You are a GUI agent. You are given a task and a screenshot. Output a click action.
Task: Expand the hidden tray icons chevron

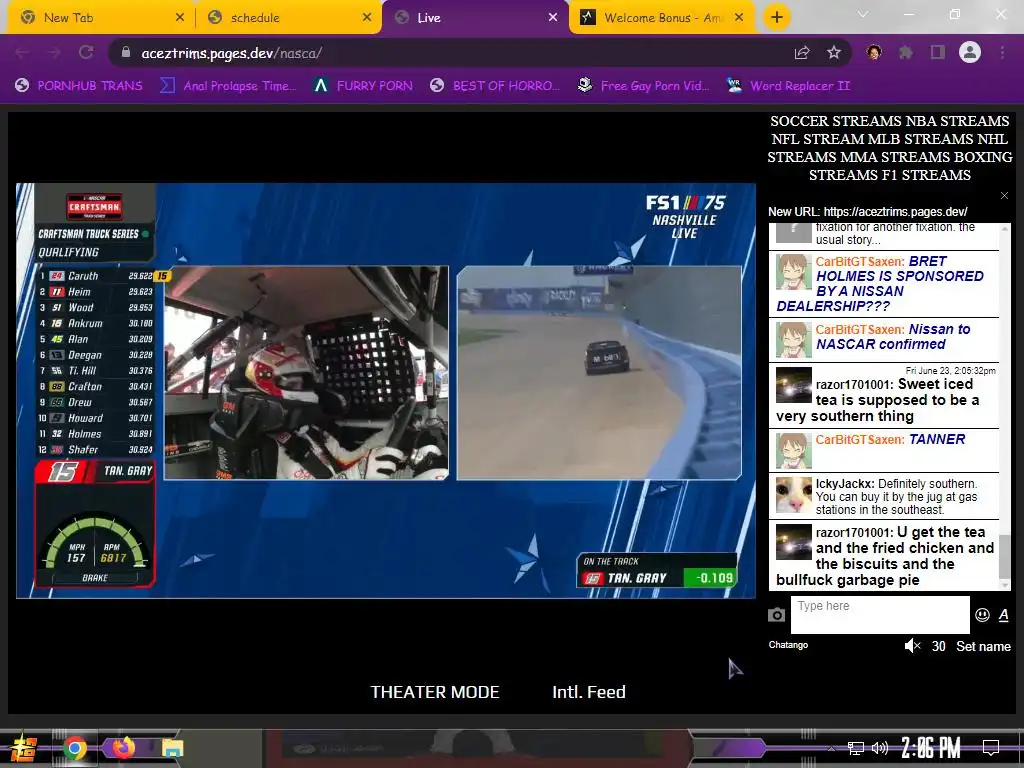pyautogui.click(x=831, y=748)
